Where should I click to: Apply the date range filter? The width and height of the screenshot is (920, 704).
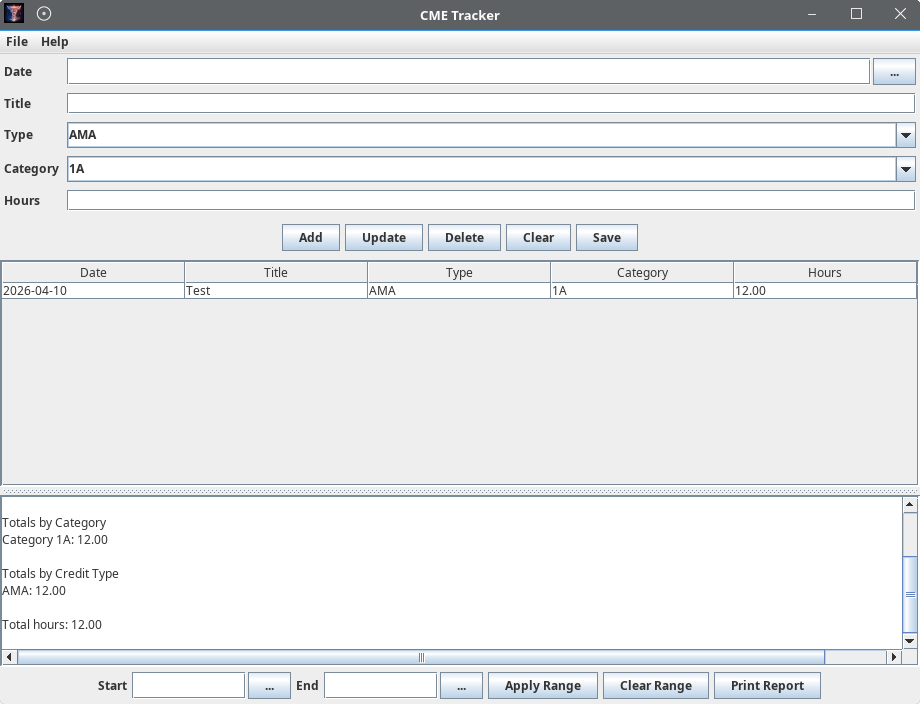(543, 685)
